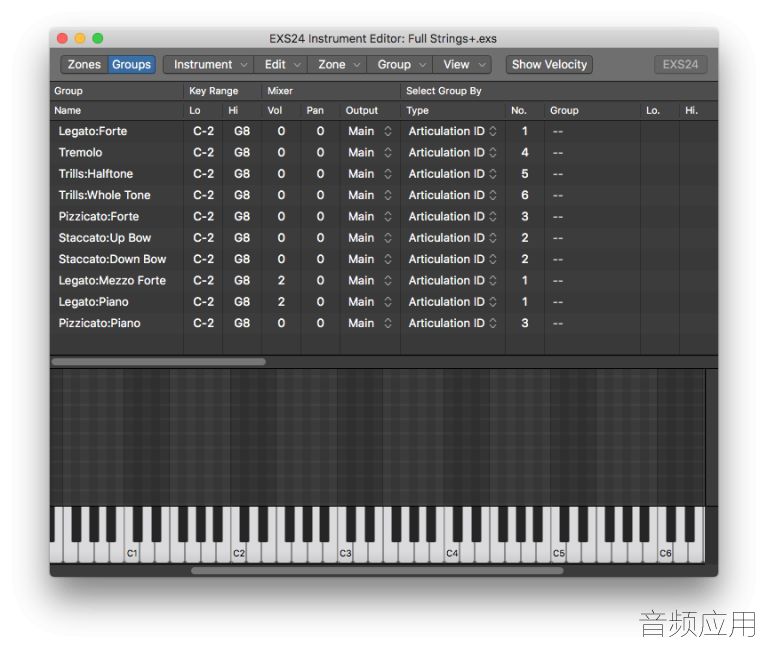This screenshot has width=768, height=648.
Task: Click articulation No. 5 for Trills:Halftone
Action: 525,174
